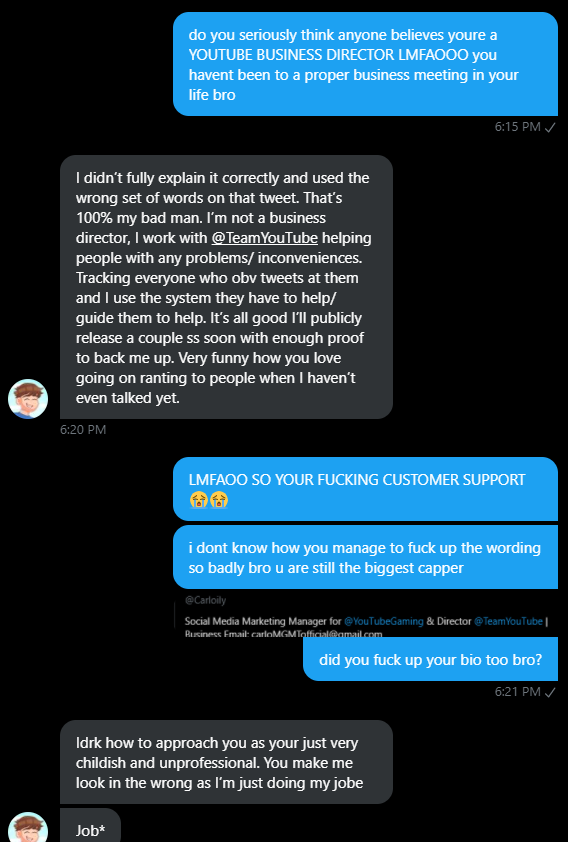Click the 6:20 PM timestamp under the gray message

click(x=83, y=430)
